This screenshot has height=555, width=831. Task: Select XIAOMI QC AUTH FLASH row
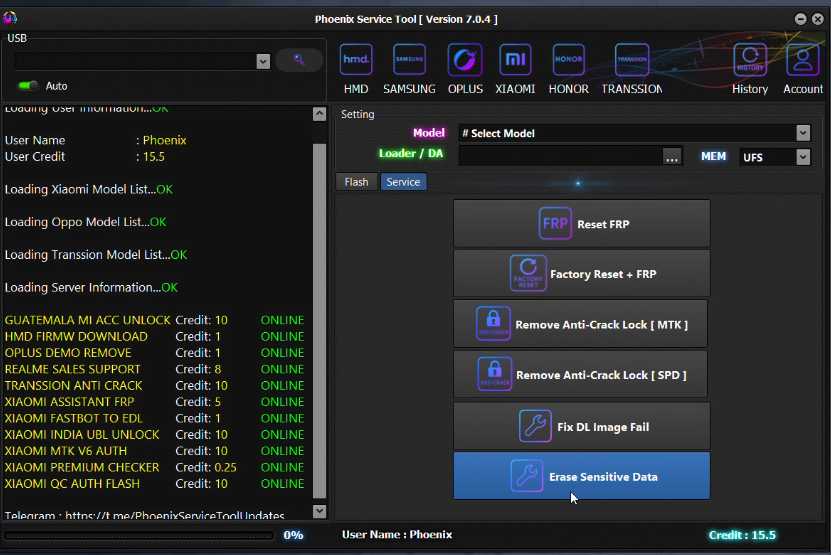point(154,484)
